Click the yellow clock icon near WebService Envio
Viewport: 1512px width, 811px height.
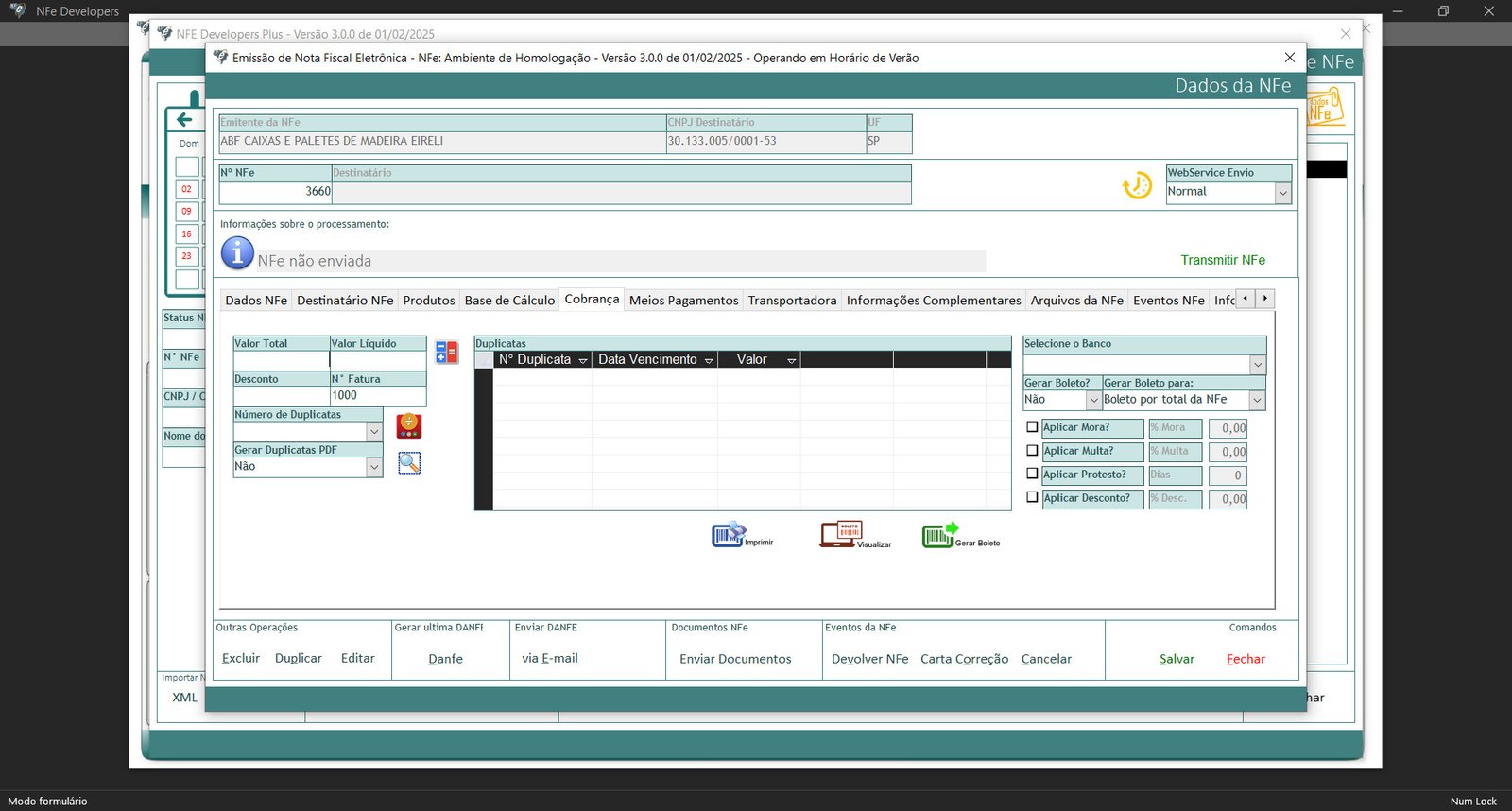pos(1137,185)
